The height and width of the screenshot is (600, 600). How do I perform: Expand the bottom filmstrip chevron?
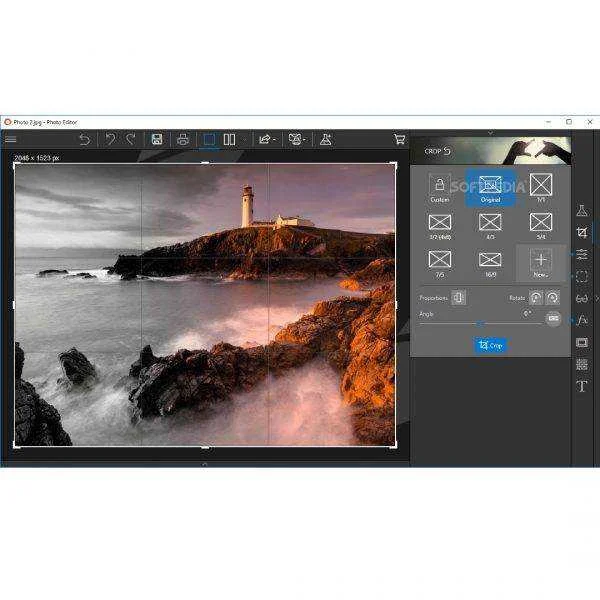coord(204,464)
